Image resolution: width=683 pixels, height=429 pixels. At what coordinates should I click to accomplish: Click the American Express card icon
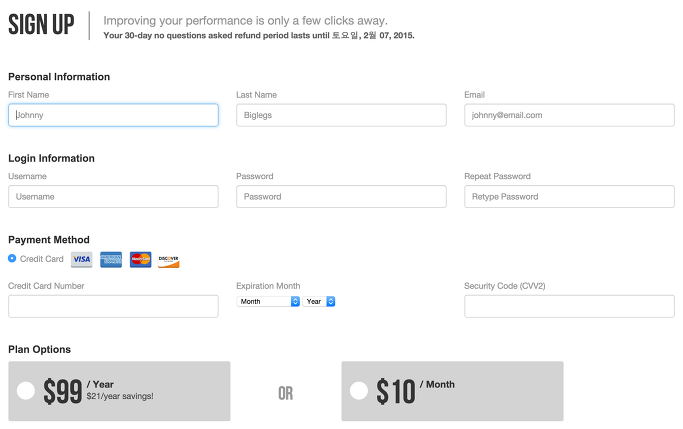[x=111, y=260]
